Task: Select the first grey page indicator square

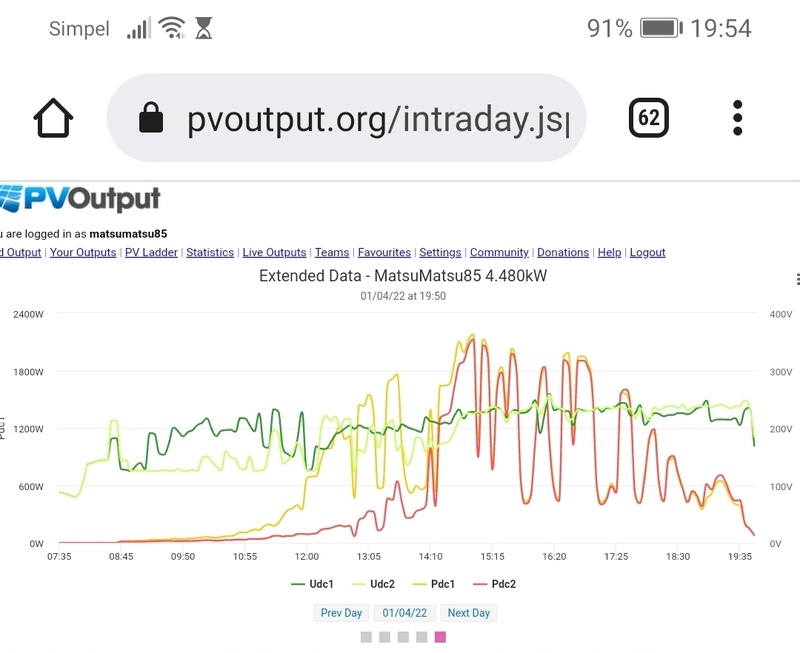Action: click(366, 637)
